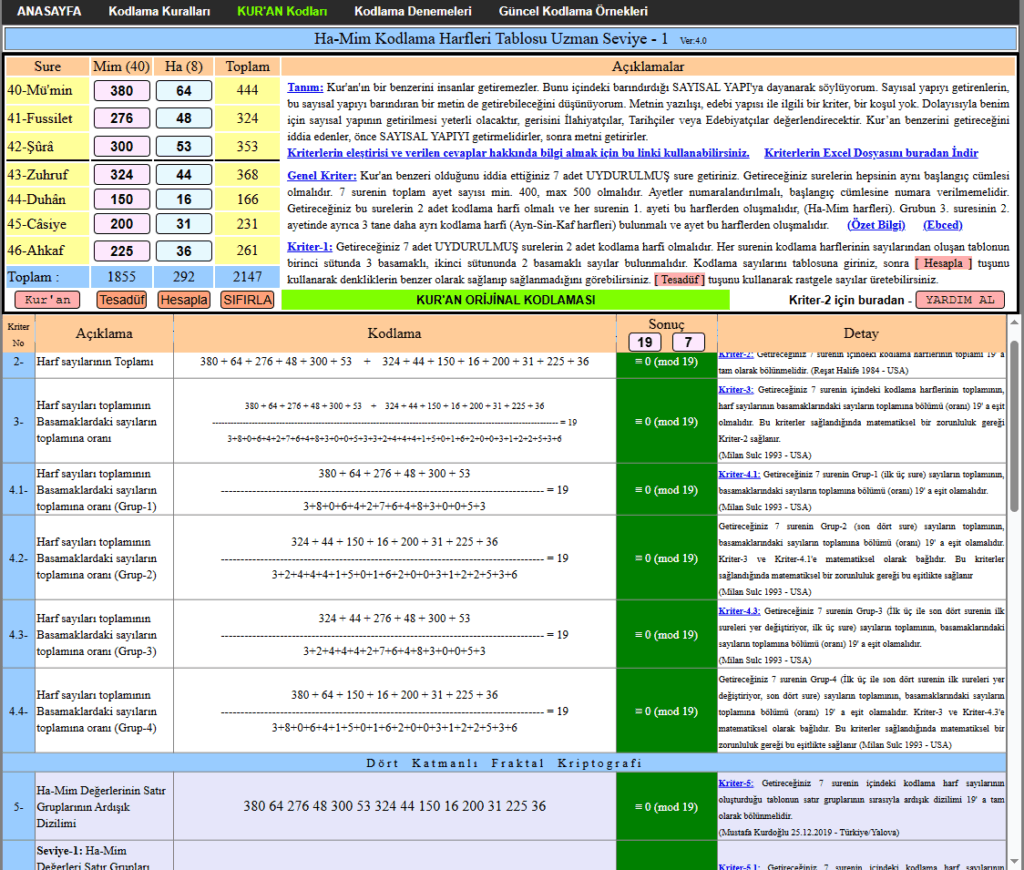The image size is (1024, 870).
Task: Click the '43-Zuhruf' sure label
Action: tap(37, 175)
